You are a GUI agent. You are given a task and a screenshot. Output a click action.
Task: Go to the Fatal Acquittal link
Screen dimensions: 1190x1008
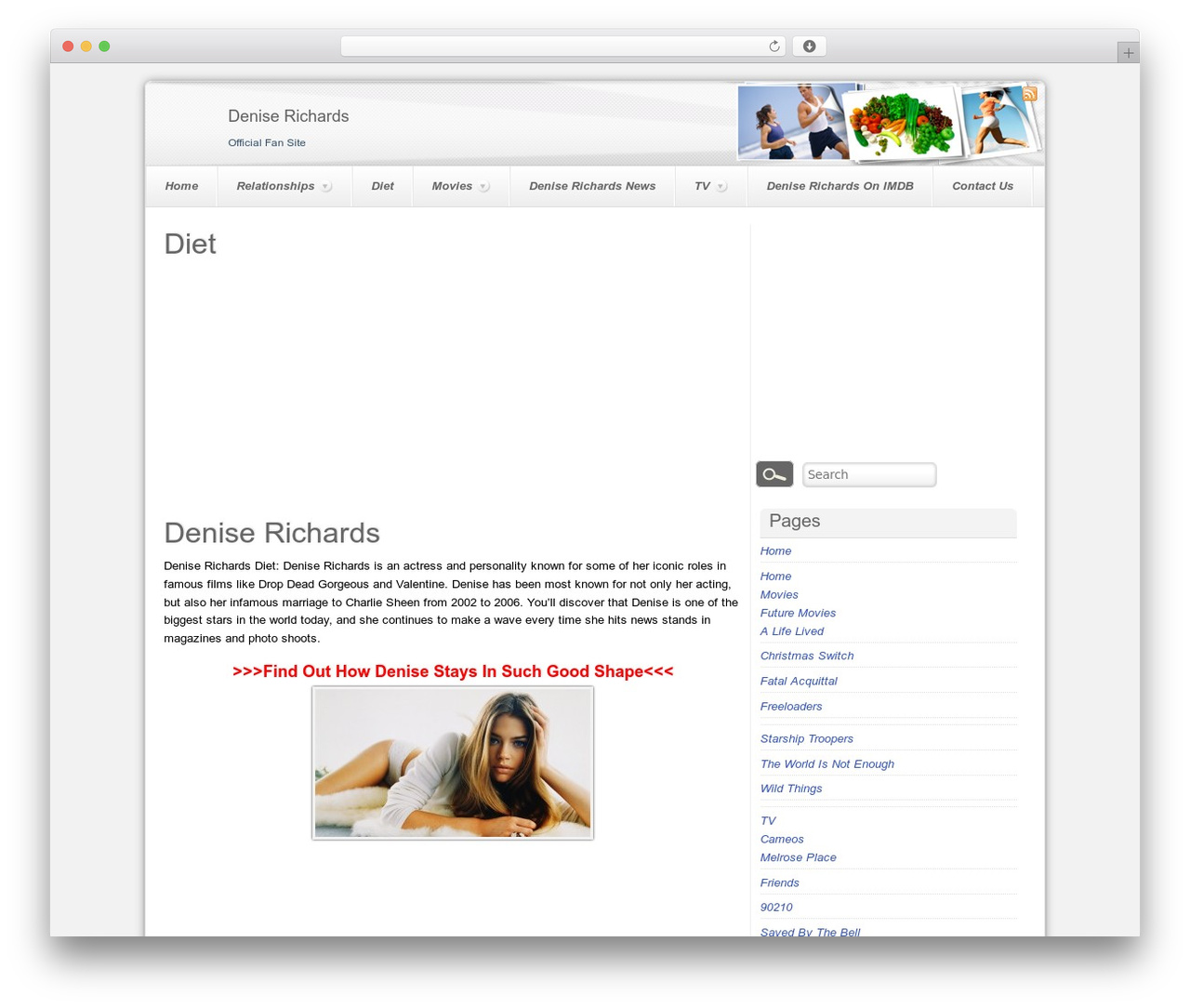[x=799, y=681]
